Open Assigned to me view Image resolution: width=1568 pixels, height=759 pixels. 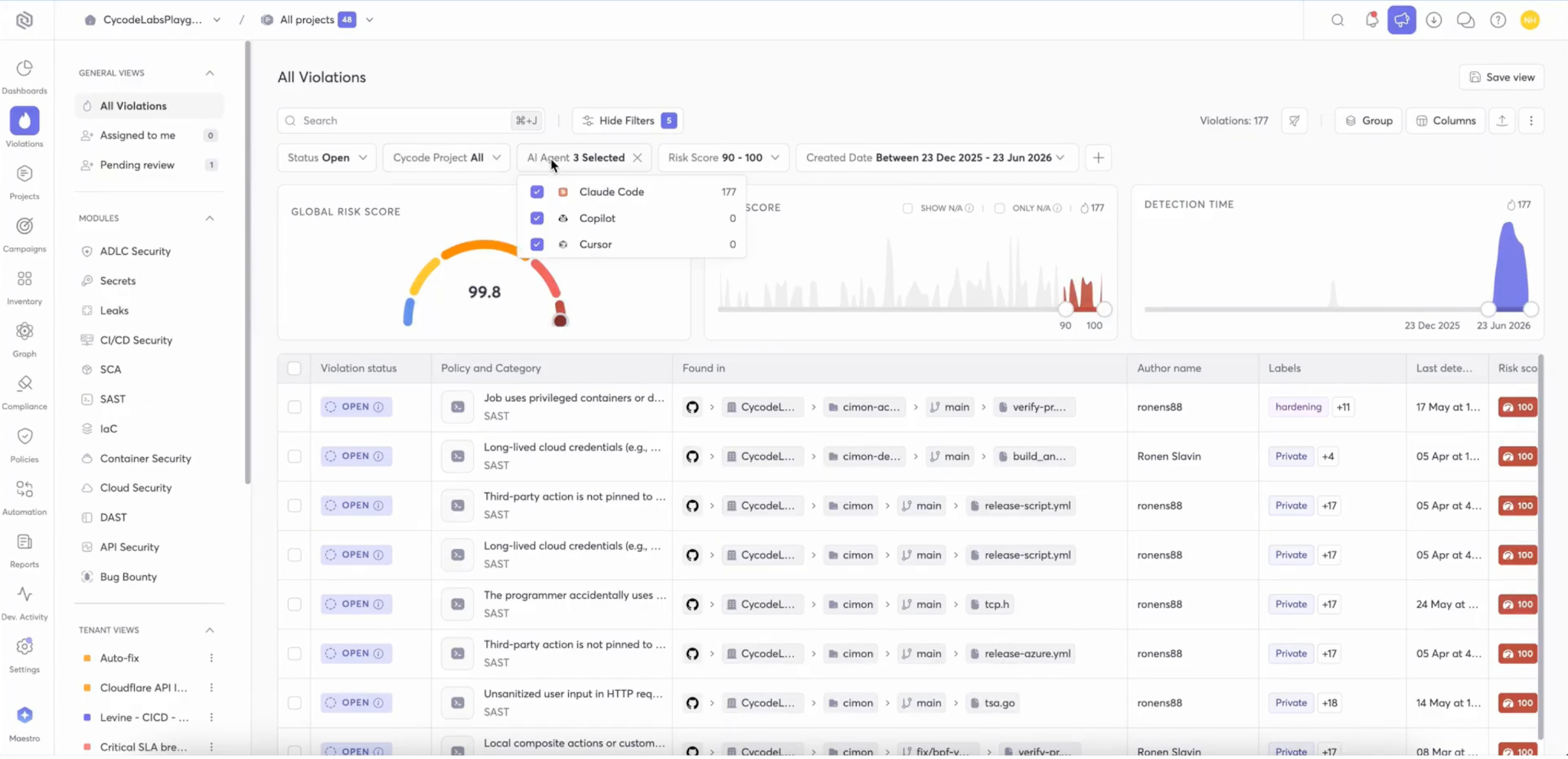pyautogui.click(x=149, y=136)
